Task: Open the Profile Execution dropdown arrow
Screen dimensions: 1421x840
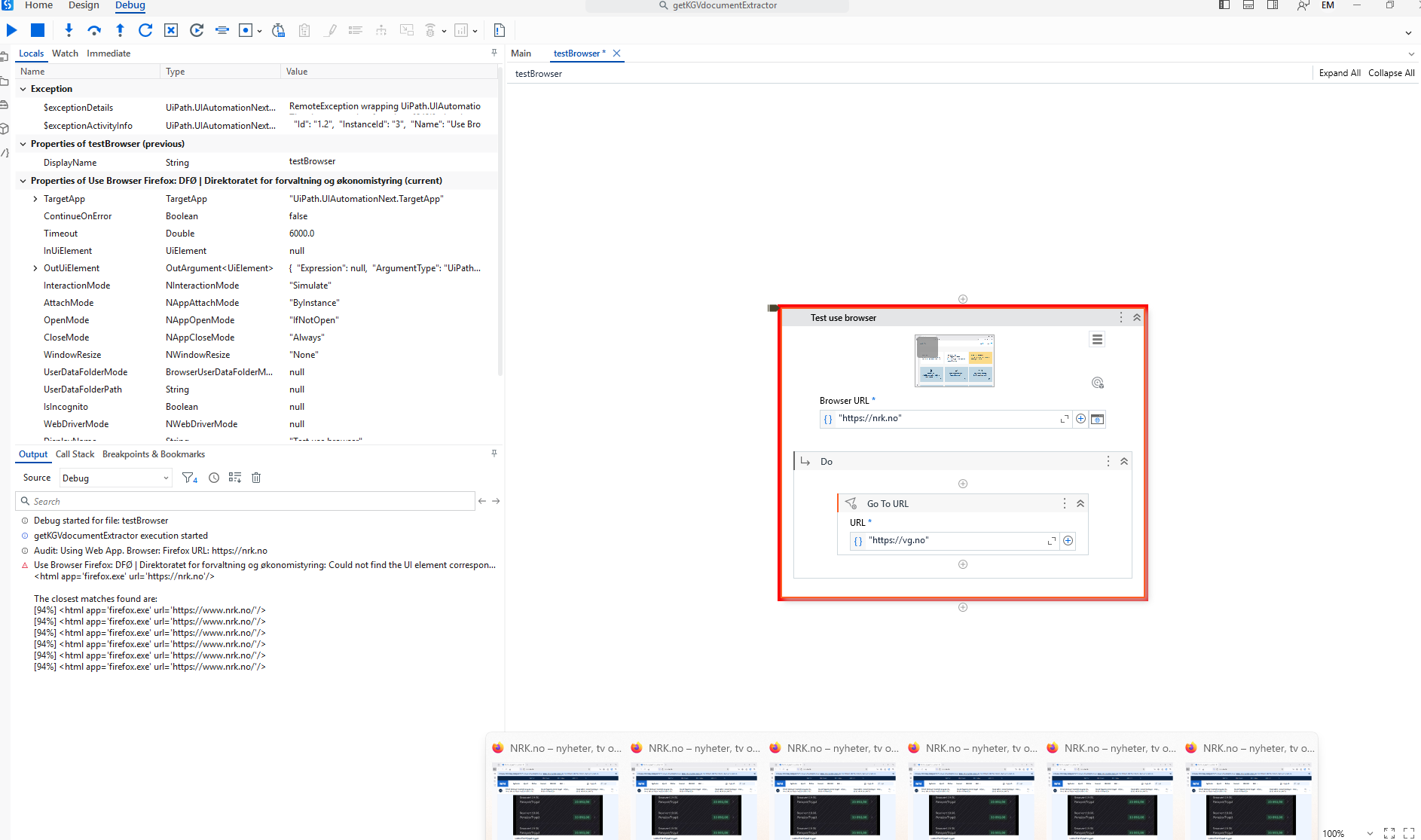Action: point(475,31)
